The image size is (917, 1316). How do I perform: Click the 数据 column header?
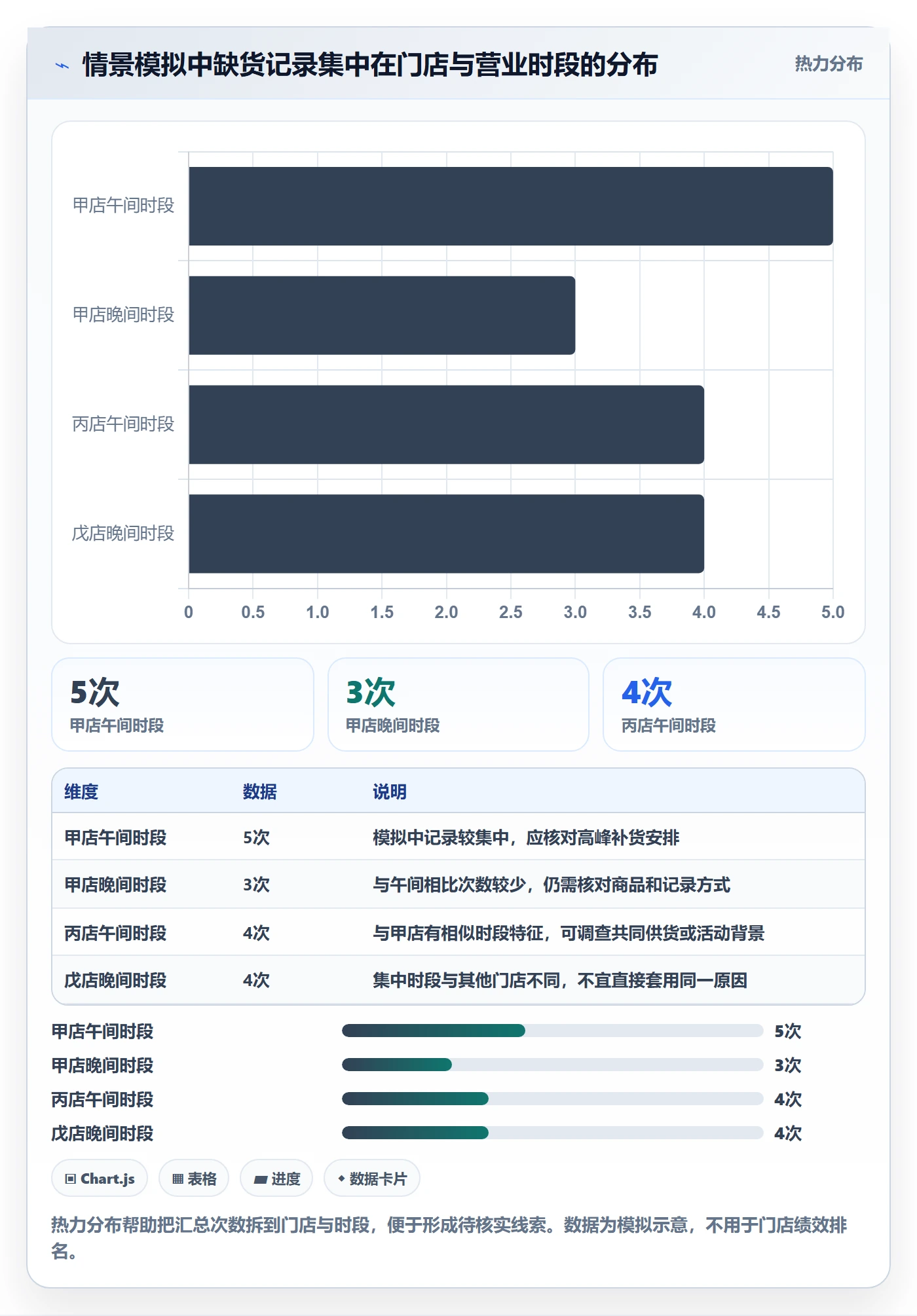(x=260, y=792)
